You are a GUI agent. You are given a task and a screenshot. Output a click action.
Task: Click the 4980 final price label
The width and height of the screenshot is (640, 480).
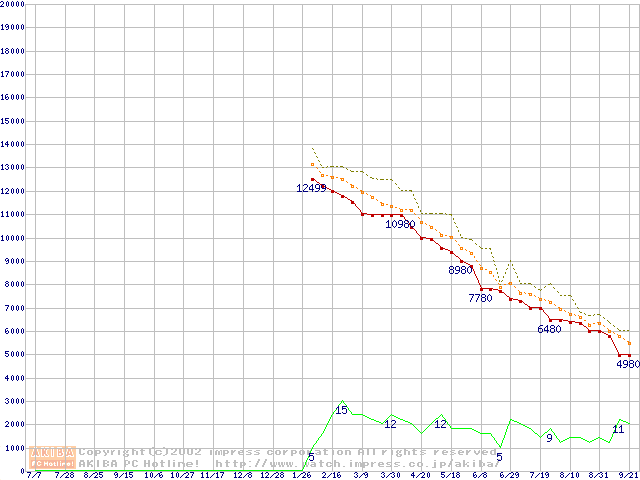pyautogui.click(x=627, y=364)
